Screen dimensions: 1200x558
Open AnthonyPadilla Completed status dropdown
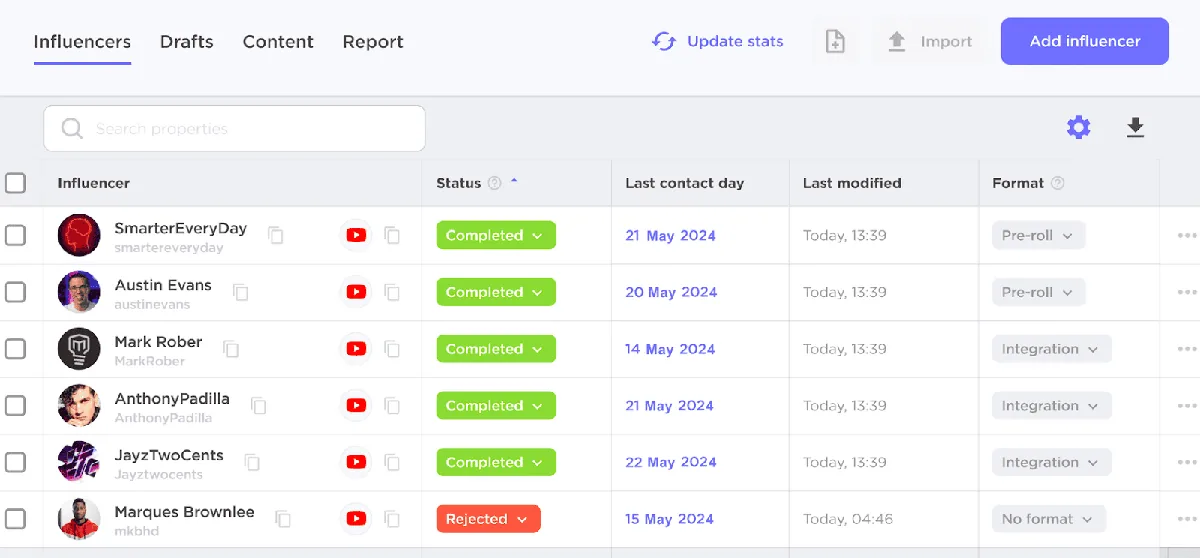[x=496, y=406]
